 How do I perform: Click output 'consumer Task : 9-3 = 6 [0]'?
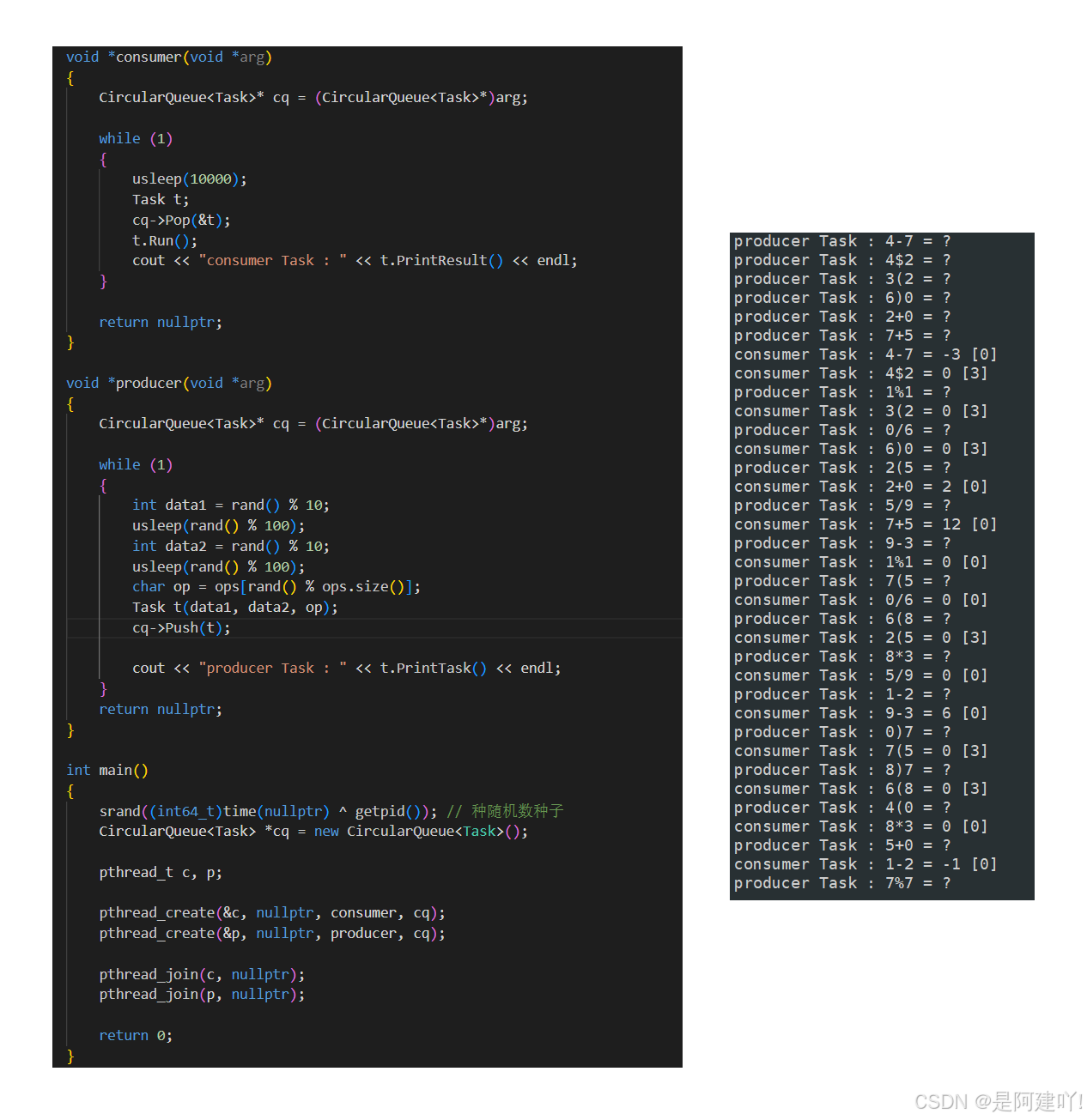pyautogui.click(x=861, y=713)
